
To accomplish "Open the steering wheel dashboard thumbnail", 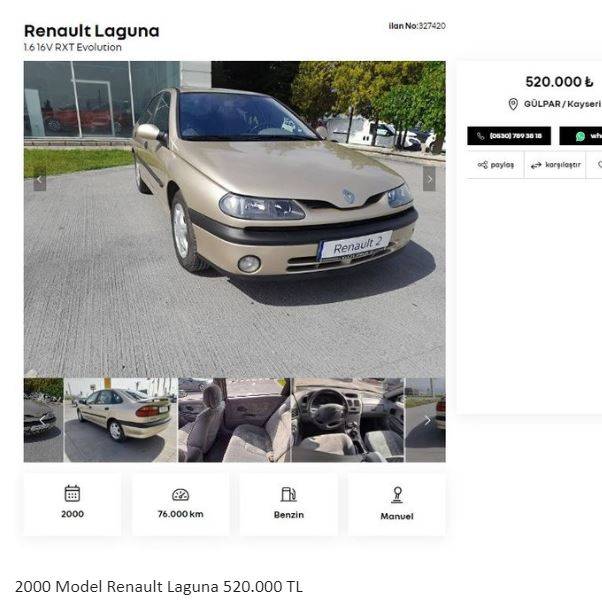I will click(x=348, y=420).
